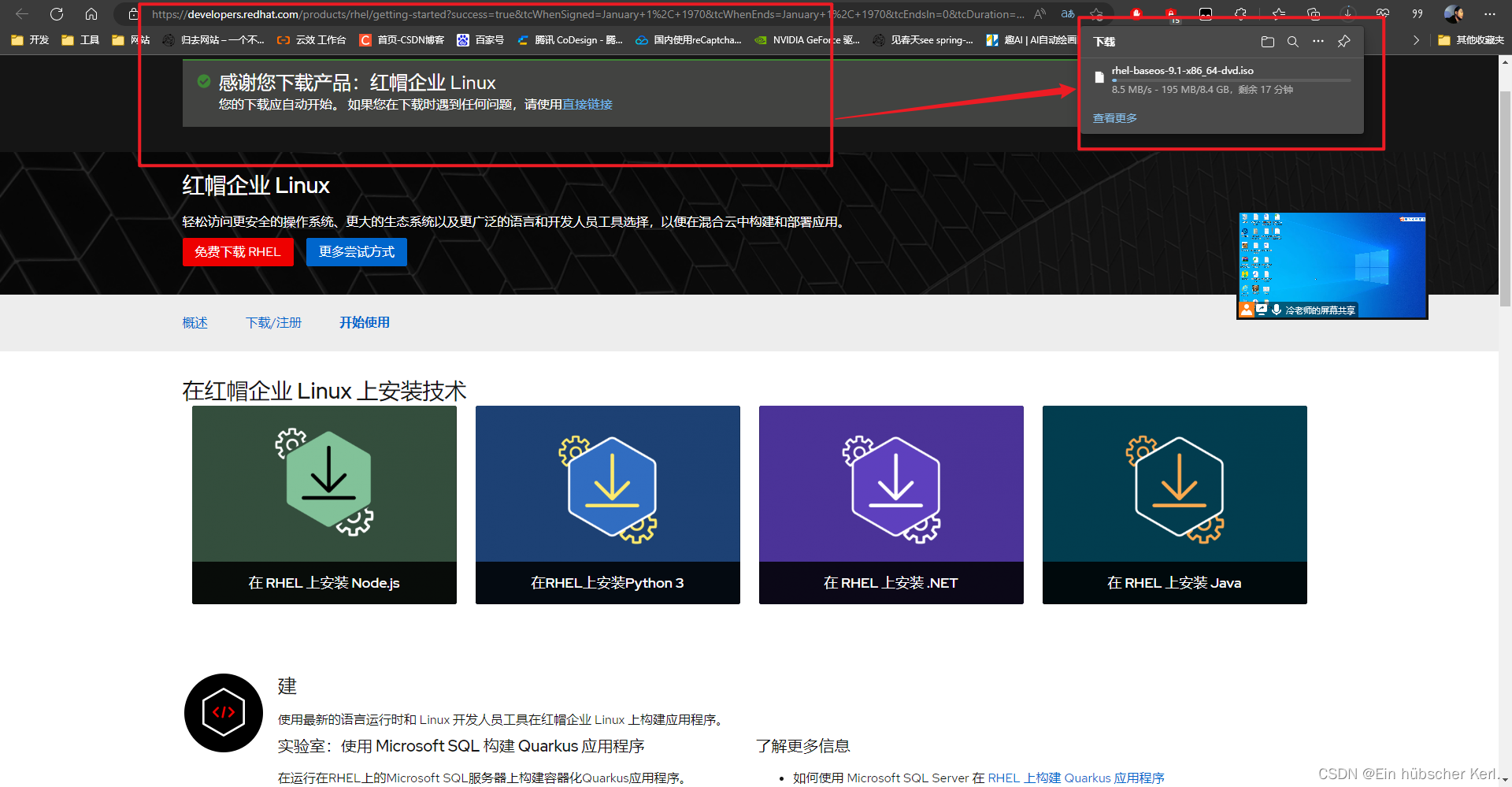Click the download progress bar

(1232, 80)
